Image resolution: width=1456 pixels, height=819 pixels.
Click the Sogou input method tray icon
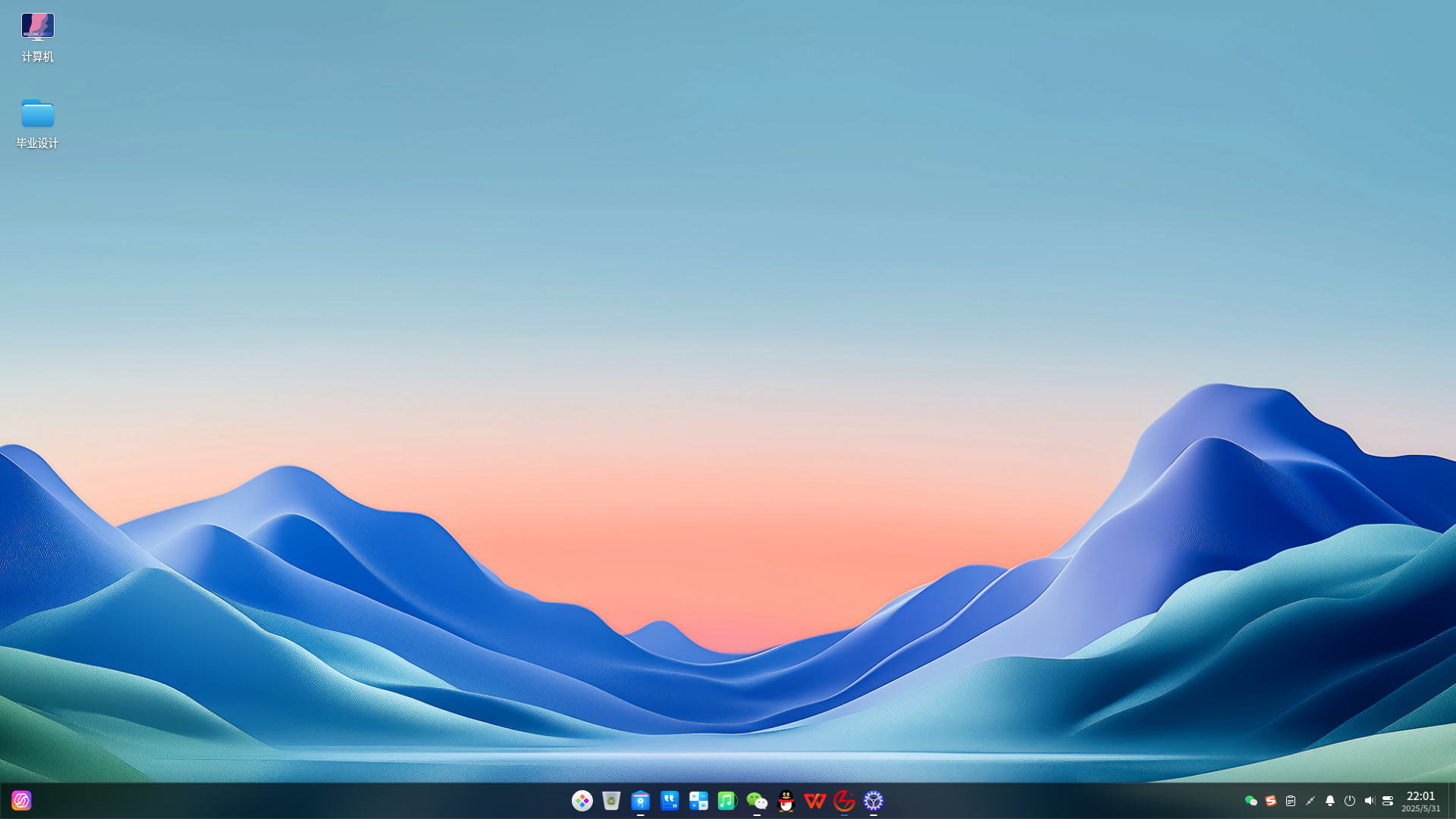(x=1271, y=801)
